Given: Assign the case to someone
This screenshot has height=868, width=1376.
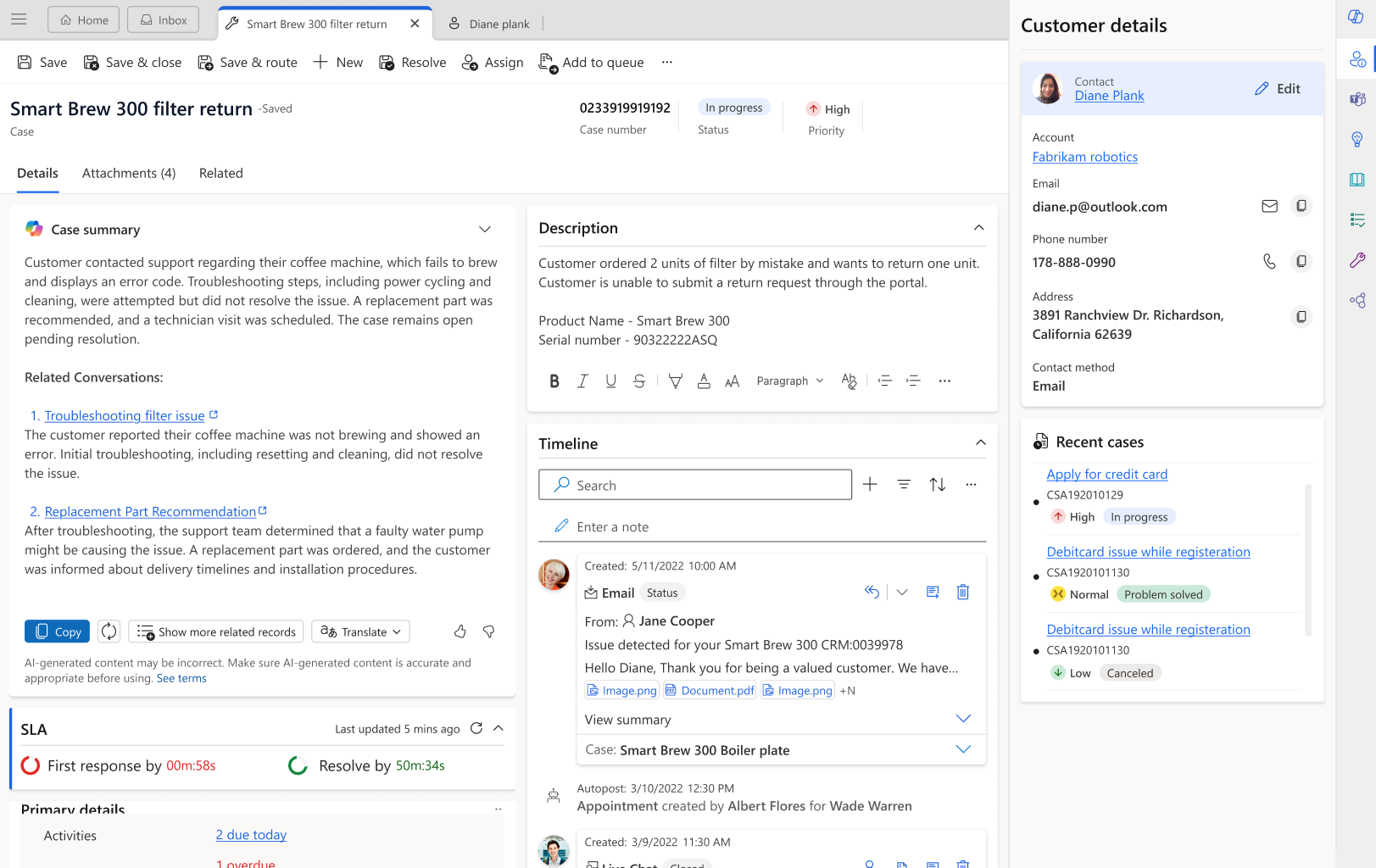Looking at the screenshot, I should click(493, 63).
